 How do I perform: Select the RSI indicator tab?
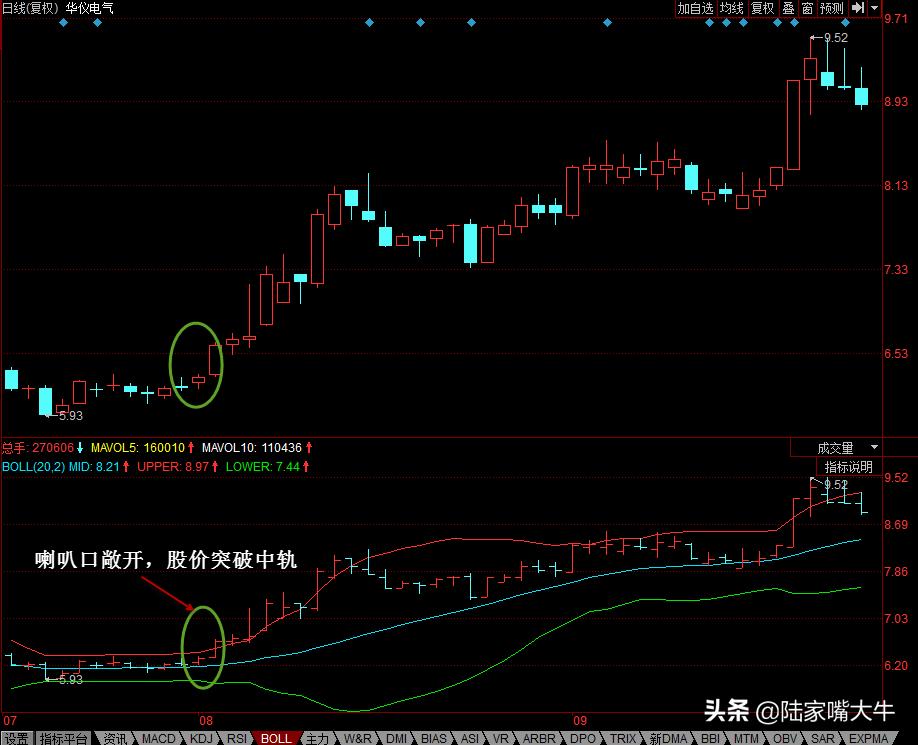pos(237,738)
